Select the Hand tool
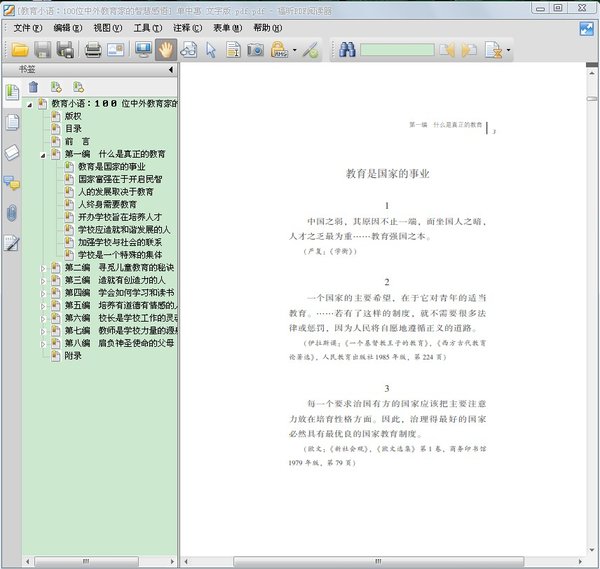 pos(166,50)
